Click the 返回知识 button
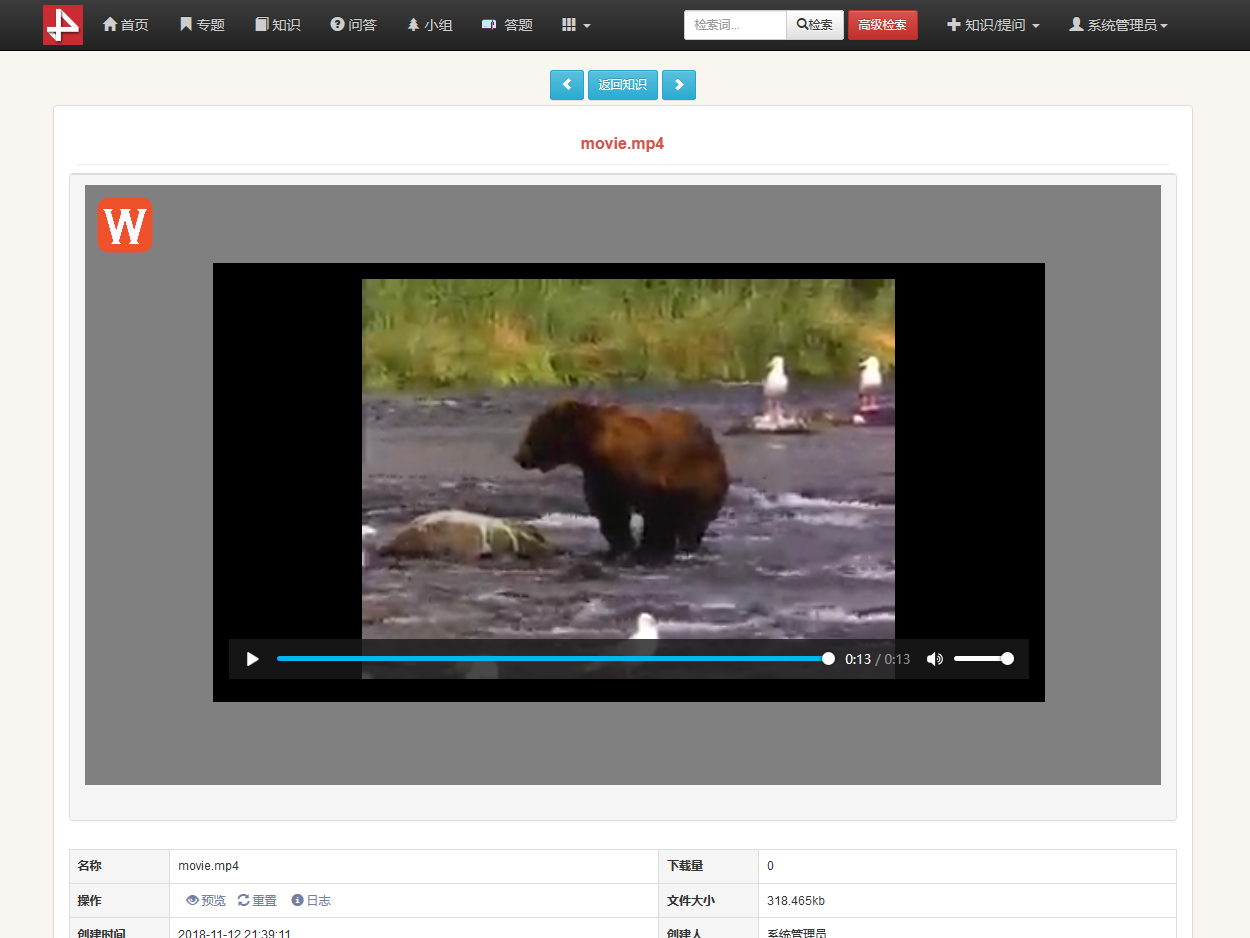Image resolution: width=1250 pixels, height=938 pixels. click(622, 85)
